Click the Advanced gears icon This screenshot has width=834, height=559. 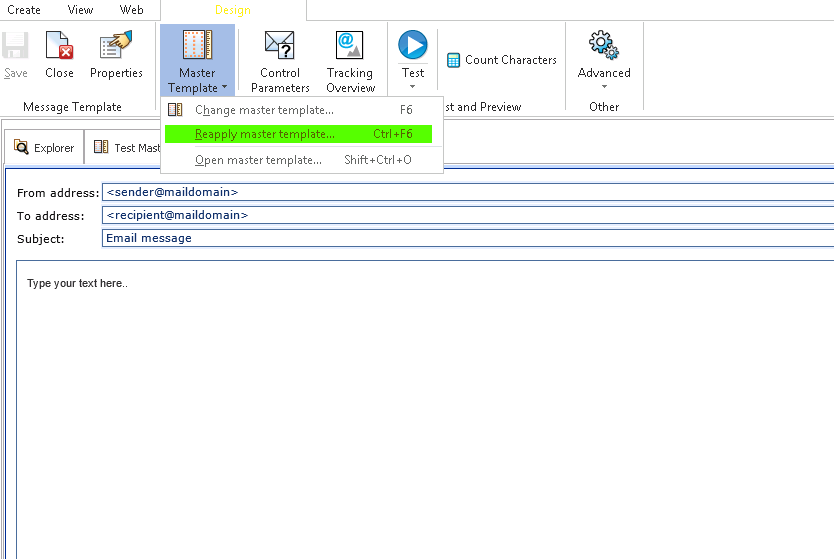pyautogui.click(x=604, y=45)
